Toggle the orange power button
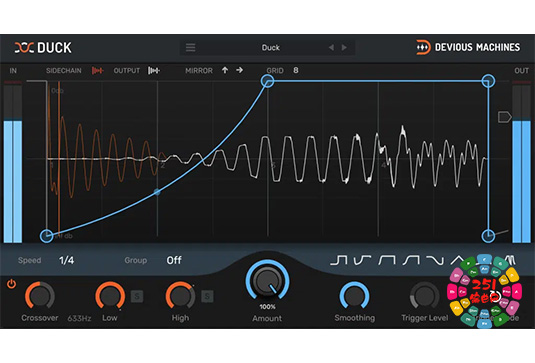This screenshot has height=363, width=535. point(12,284)
